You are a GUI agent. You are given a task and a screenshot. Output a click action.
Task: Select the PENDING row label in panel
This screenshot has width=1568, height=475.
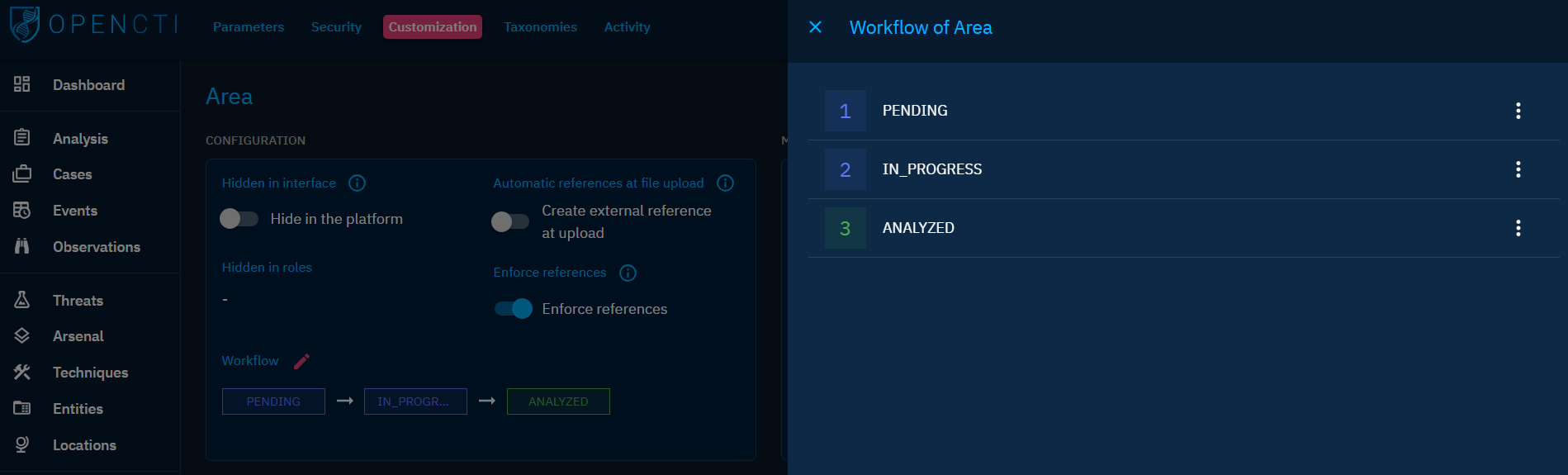point(915,111)
